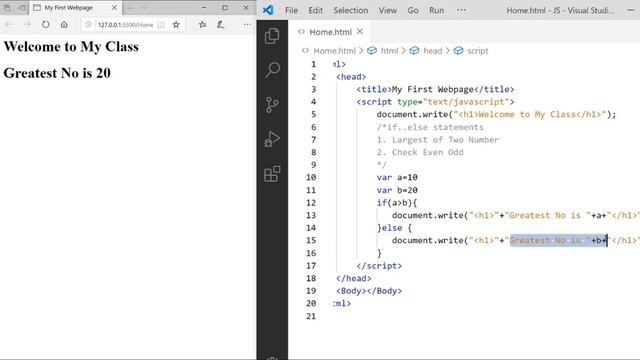
Task: Go back in the browser
Action: tap(9, 24)
